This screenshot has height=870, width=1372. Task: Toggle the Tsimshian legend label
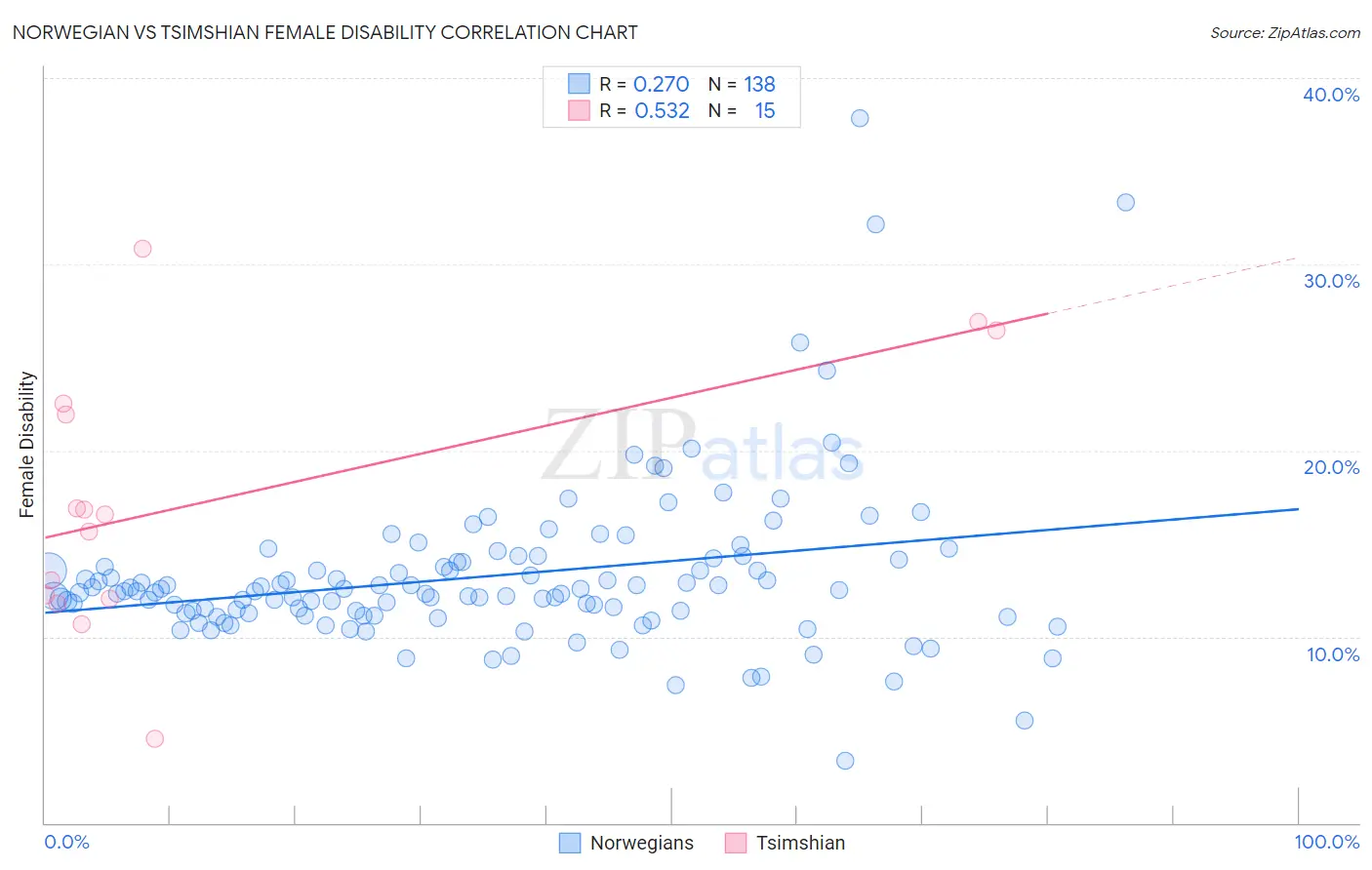pos(800,843)
